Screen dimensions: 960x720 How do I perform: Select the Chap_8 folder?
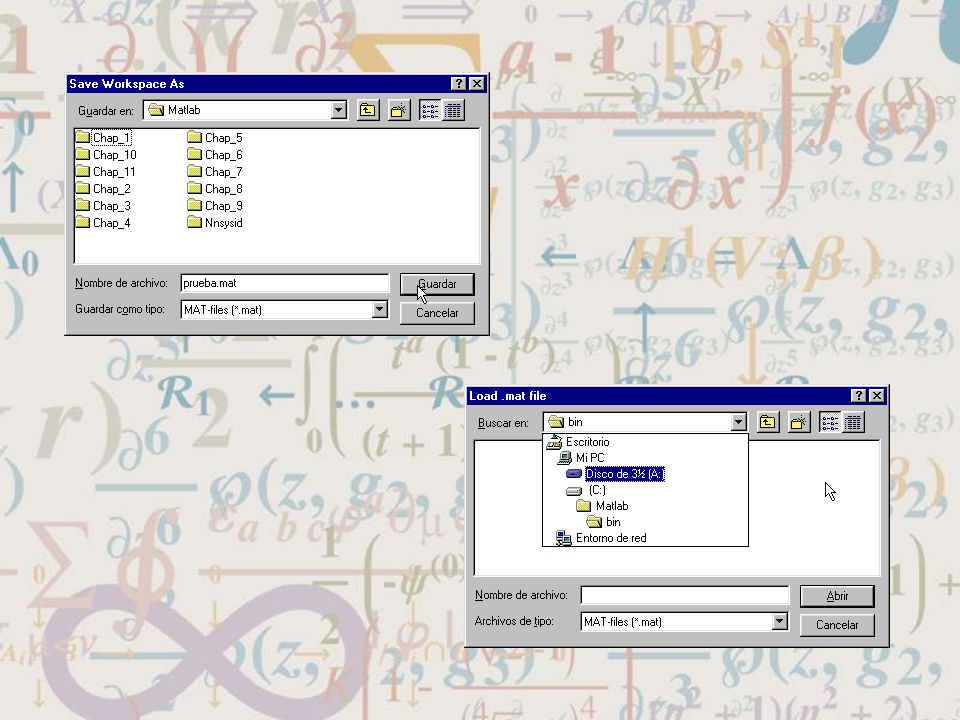click(215, 189)
